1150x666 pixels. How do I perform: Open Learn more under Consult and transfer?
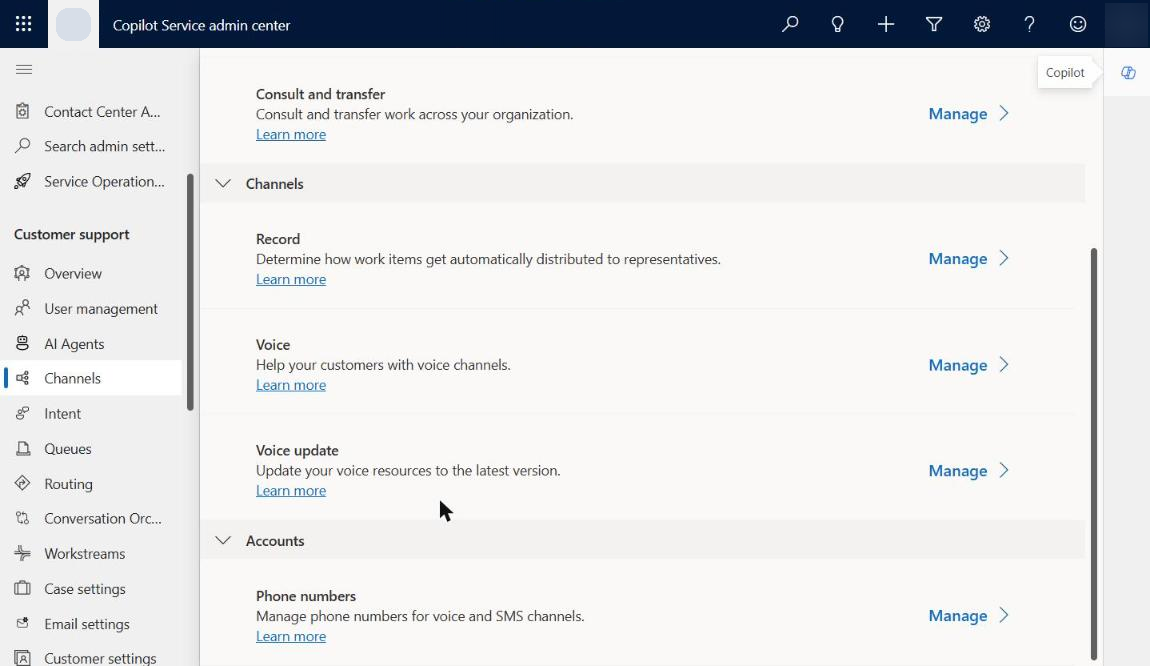point(290,134)
